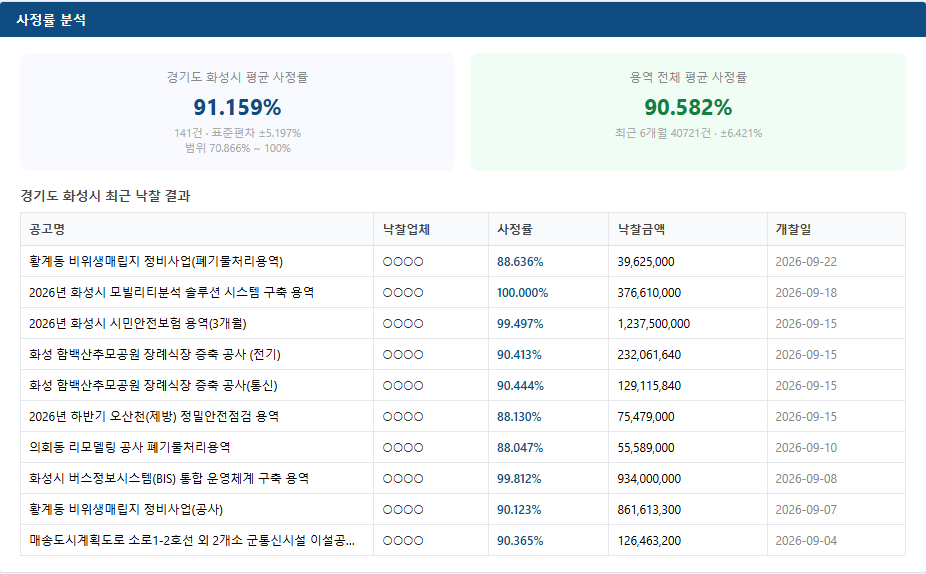Click the 88.130% rate value

pyautogui.click(x=519, y=417)
